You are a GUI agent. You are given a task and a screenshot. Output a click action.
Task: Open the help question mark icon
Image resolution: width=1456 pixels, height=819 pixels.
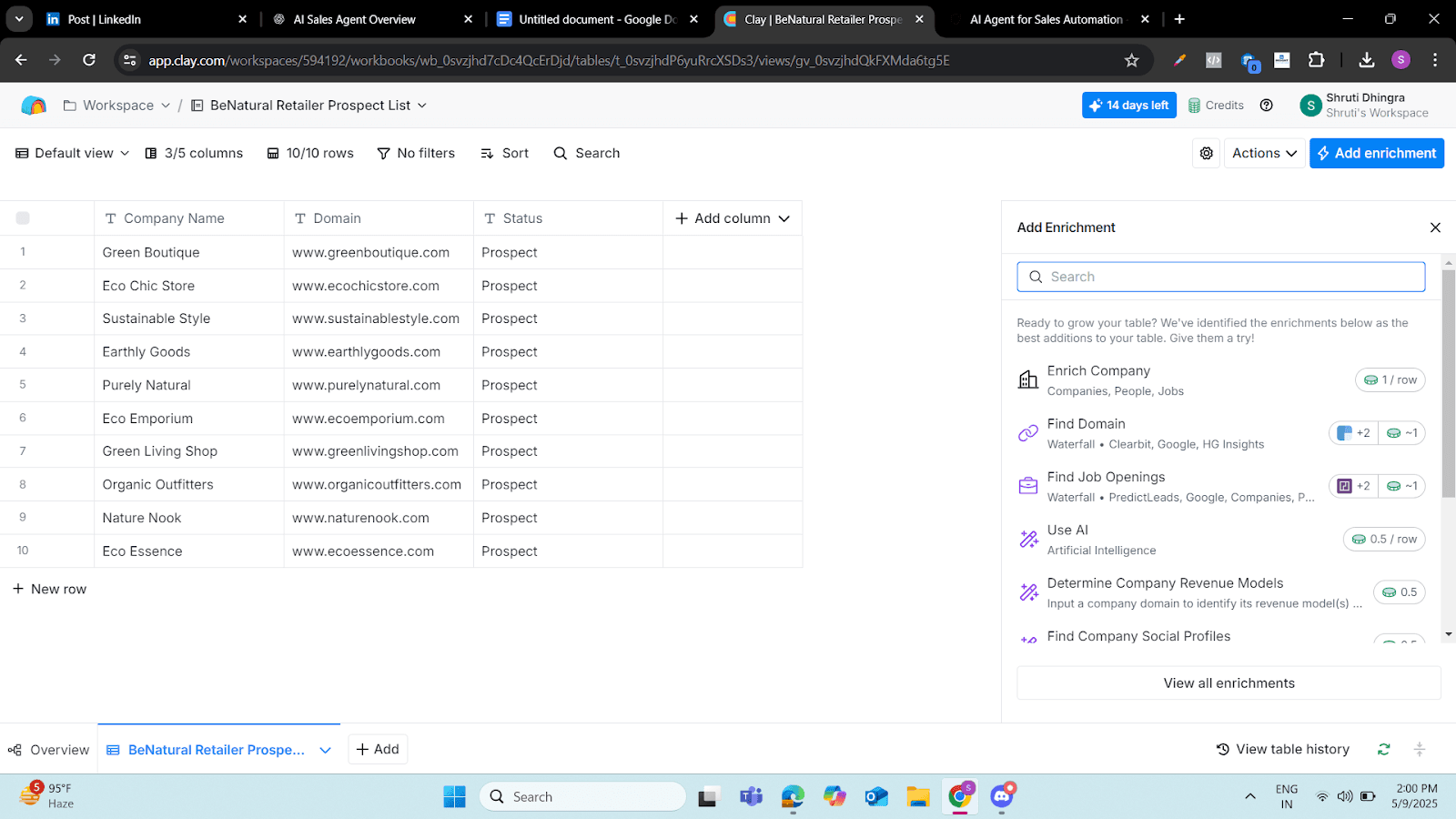(x=1266, y=106)
